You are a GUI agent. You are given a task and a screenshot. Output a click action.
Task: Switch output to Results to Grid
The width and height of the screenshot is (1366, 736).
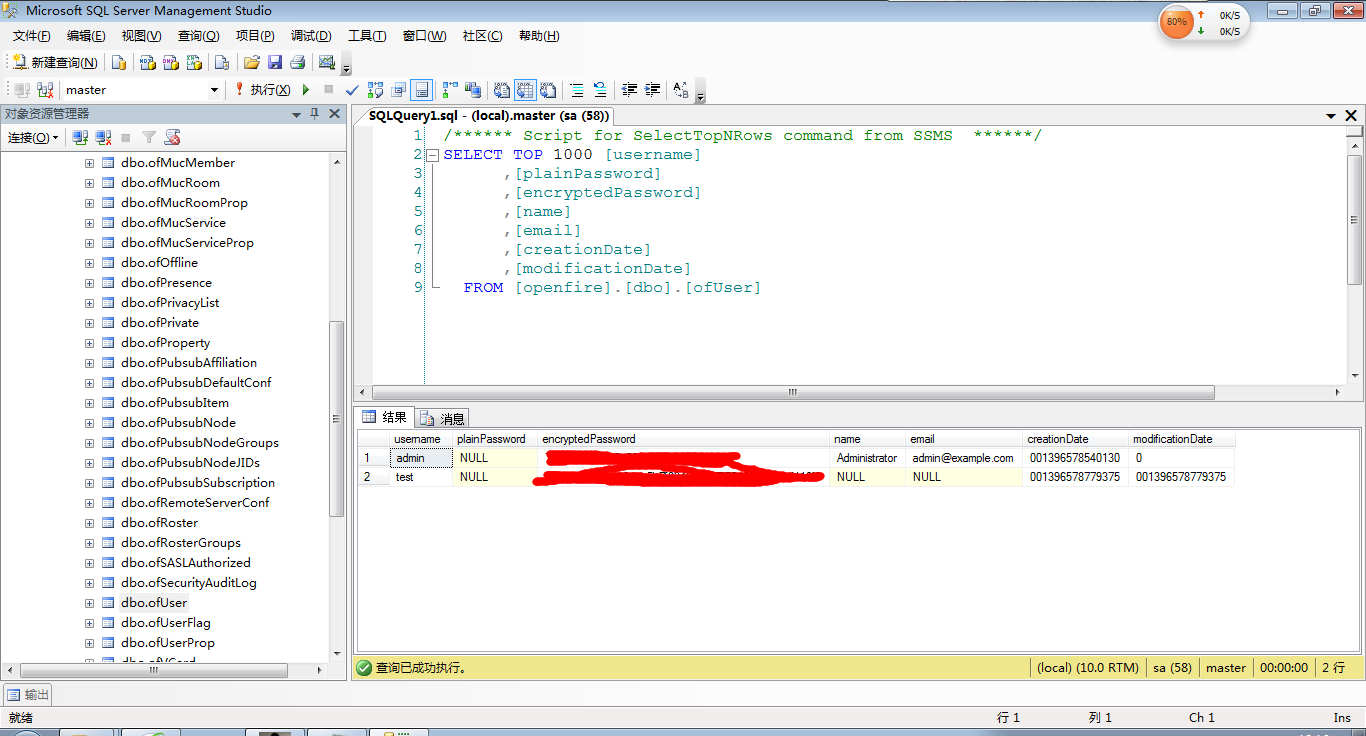coord(525,90)
